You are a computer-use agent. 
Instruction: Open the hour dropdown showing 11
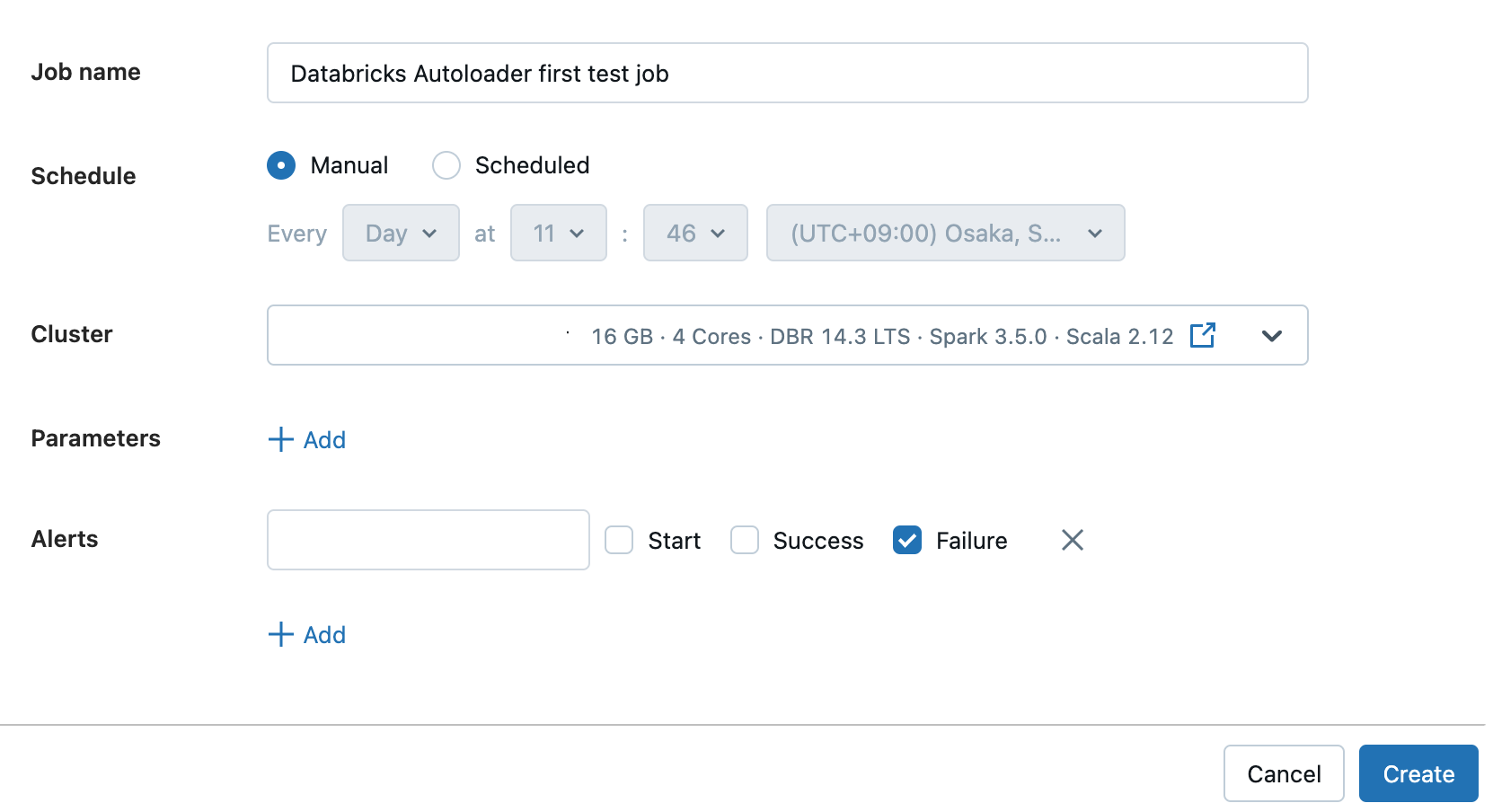(x=558, y=233)
